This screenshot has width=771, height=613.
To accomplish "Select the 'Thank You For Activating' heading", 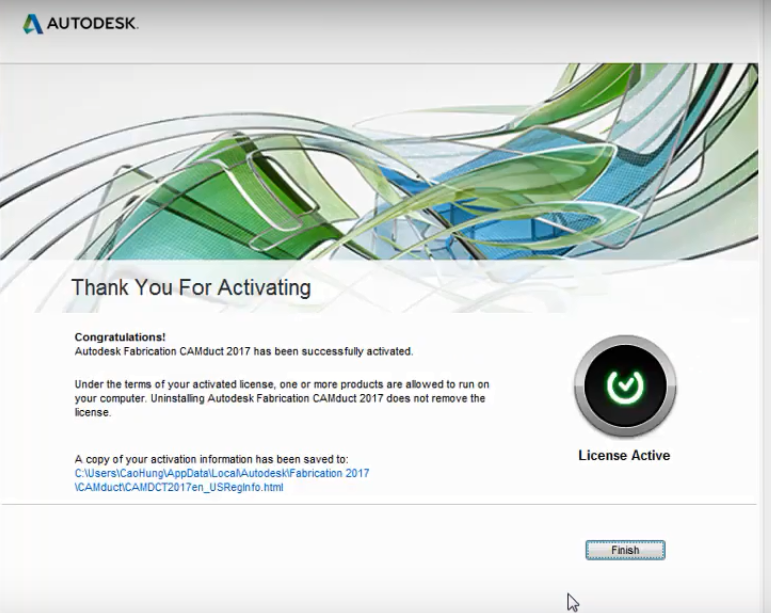I will click(x=191, y=287).
